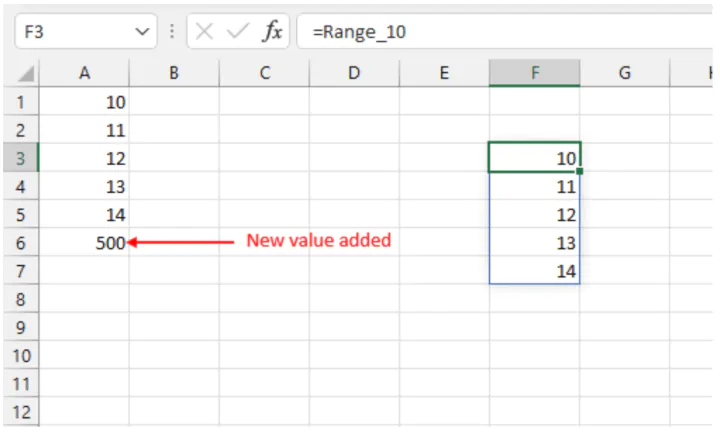Select row 1 header
This screenshot has height=433, width=720.
tap(21, 101)
